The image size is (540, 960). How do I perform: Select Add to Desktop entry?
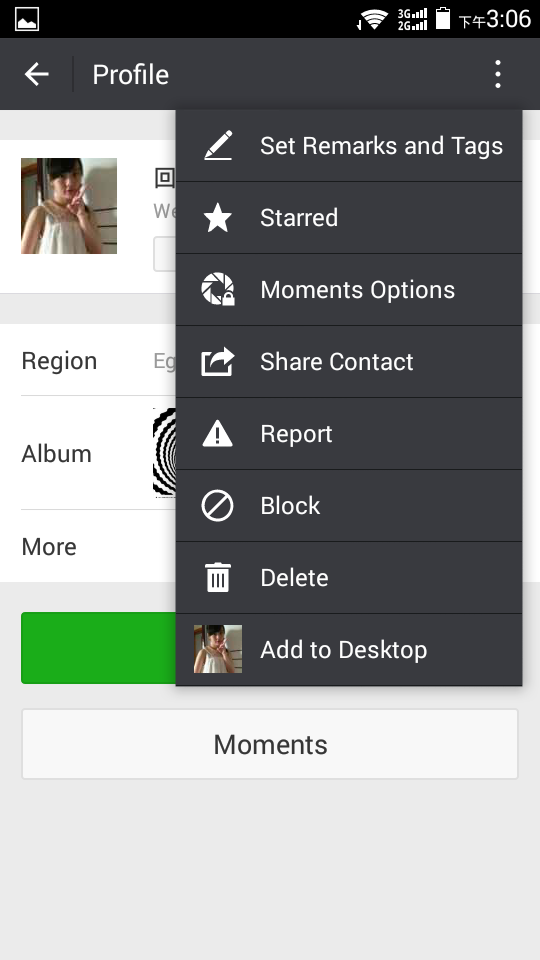349,650
